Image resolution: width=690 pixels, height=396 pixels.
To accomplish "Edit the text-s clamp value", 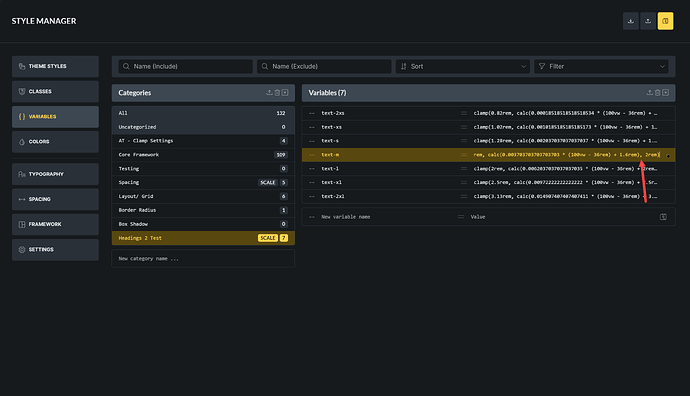I will 565,141.
